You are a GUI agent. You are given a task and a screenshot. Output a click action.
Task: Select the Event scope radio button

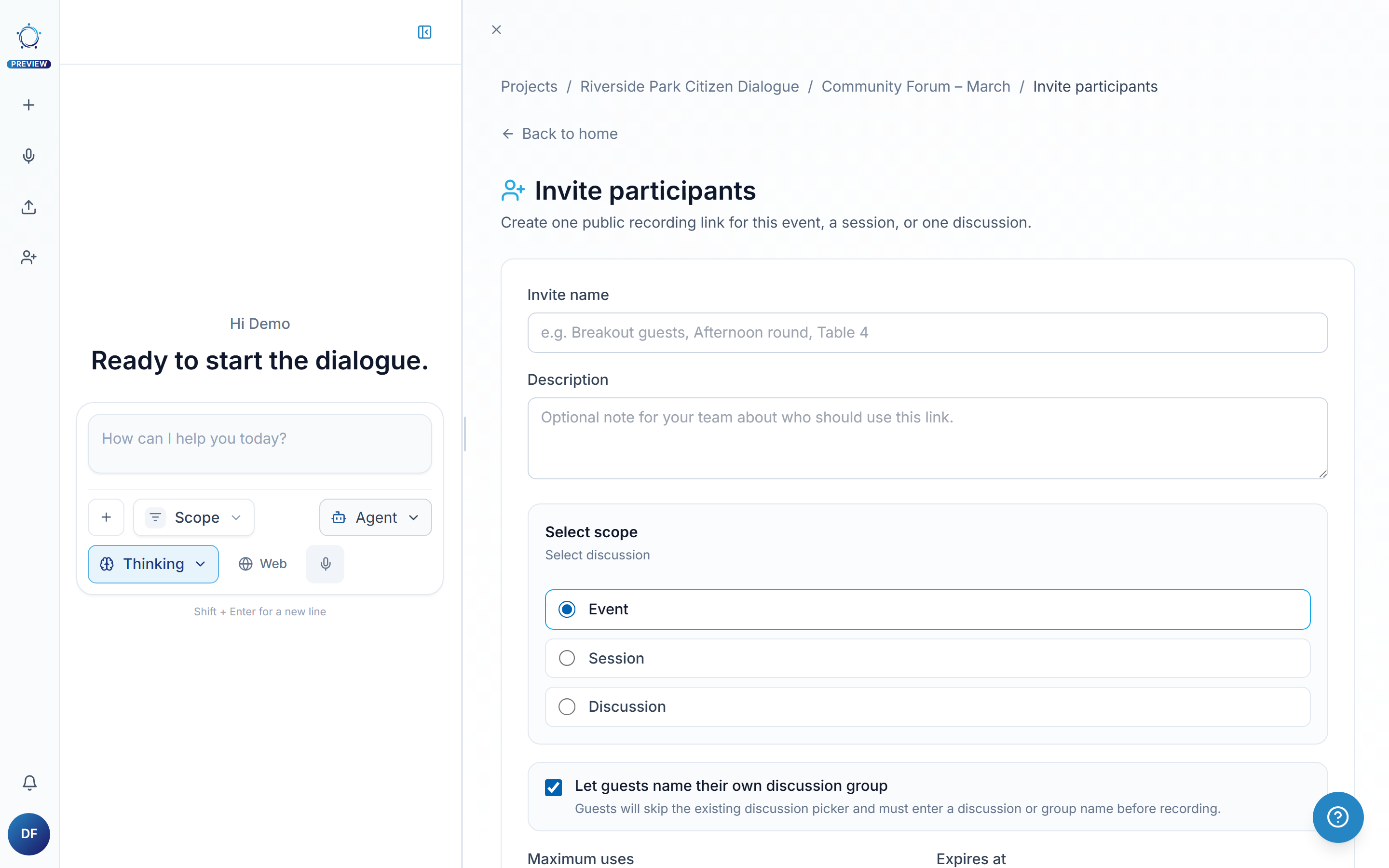click(567, 609)
